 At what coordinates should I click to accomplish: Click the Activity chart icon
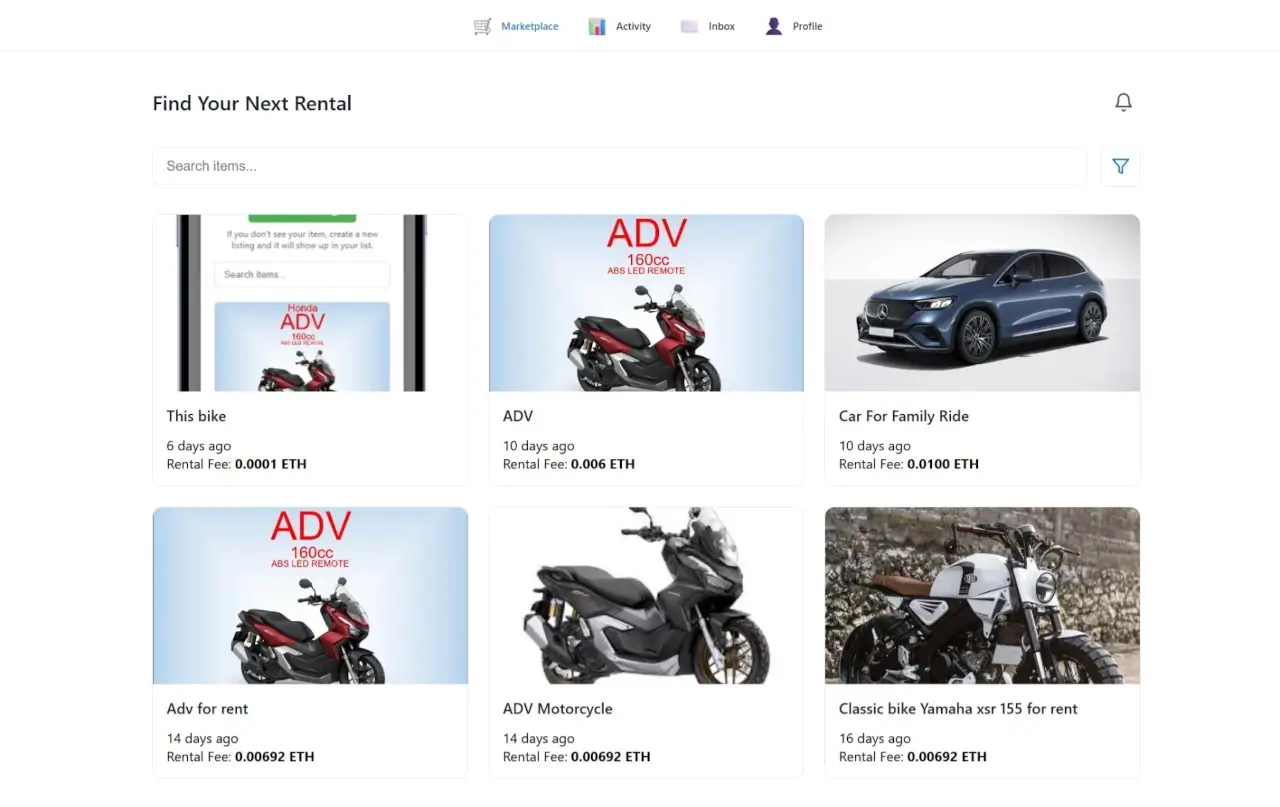click(x=597, y=27)
